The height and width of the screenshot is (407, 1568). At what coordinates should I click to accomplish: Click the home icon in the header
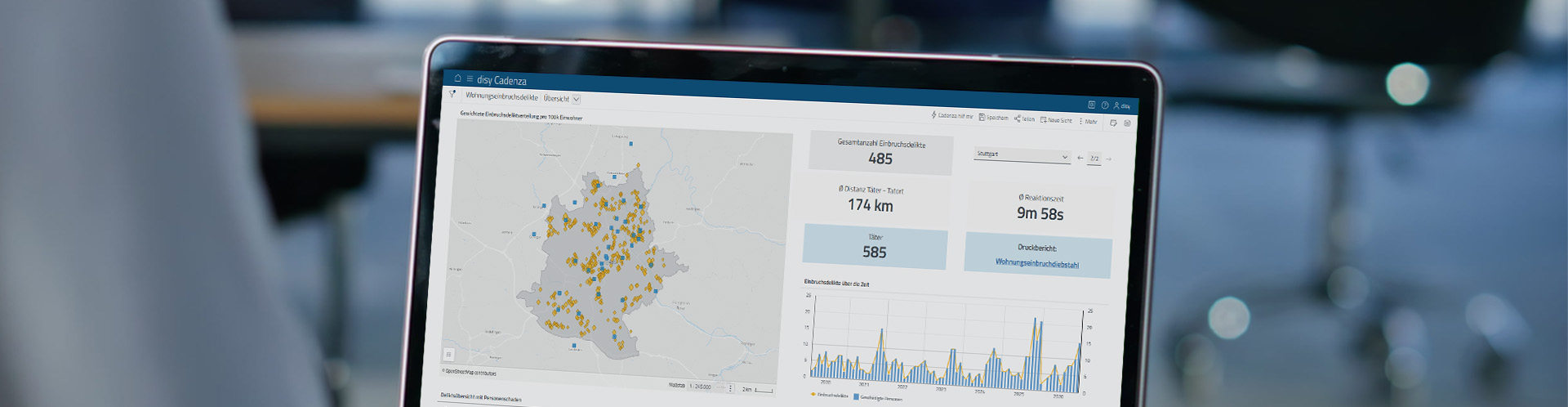[458, 78]
